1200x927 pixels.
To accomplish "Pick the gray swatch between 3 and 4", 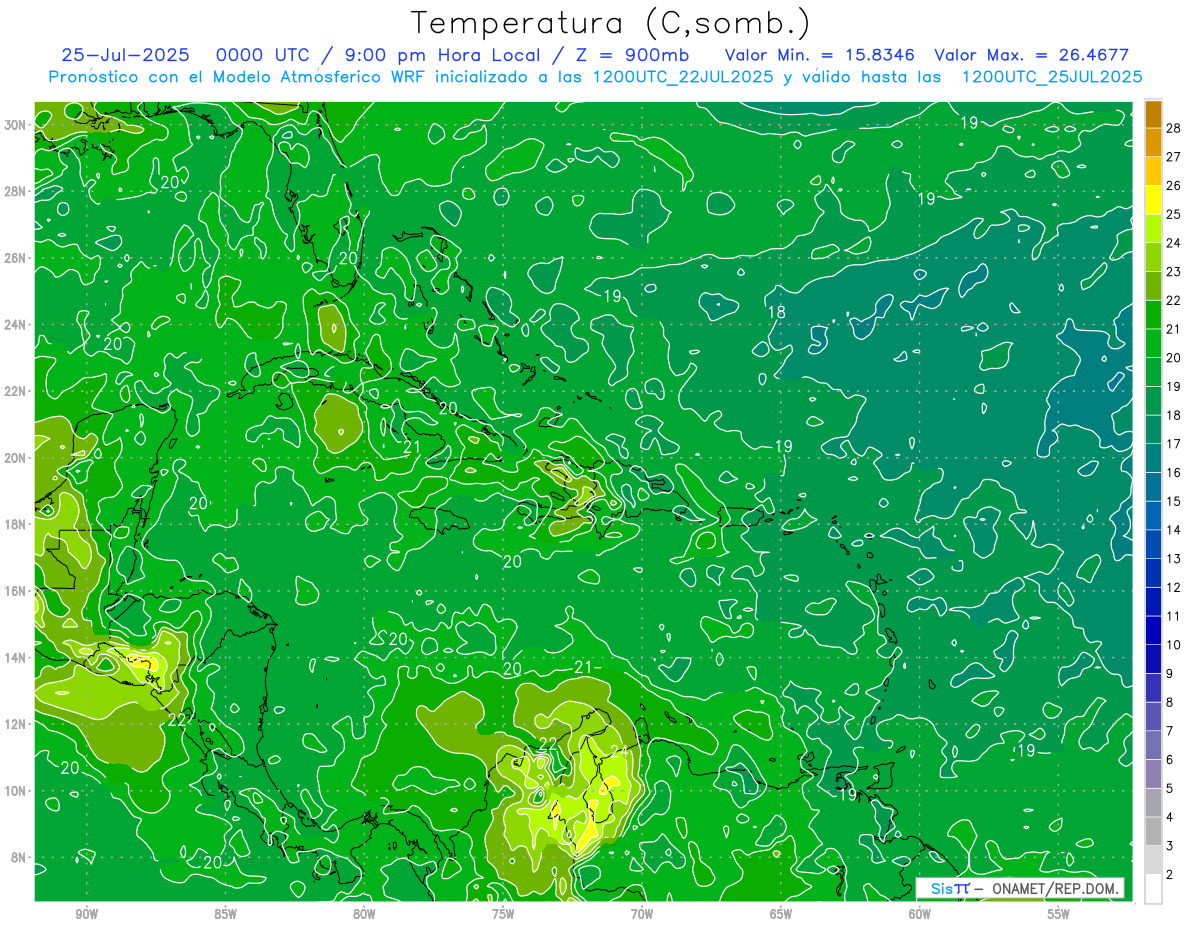I will tap(1153, 831).
